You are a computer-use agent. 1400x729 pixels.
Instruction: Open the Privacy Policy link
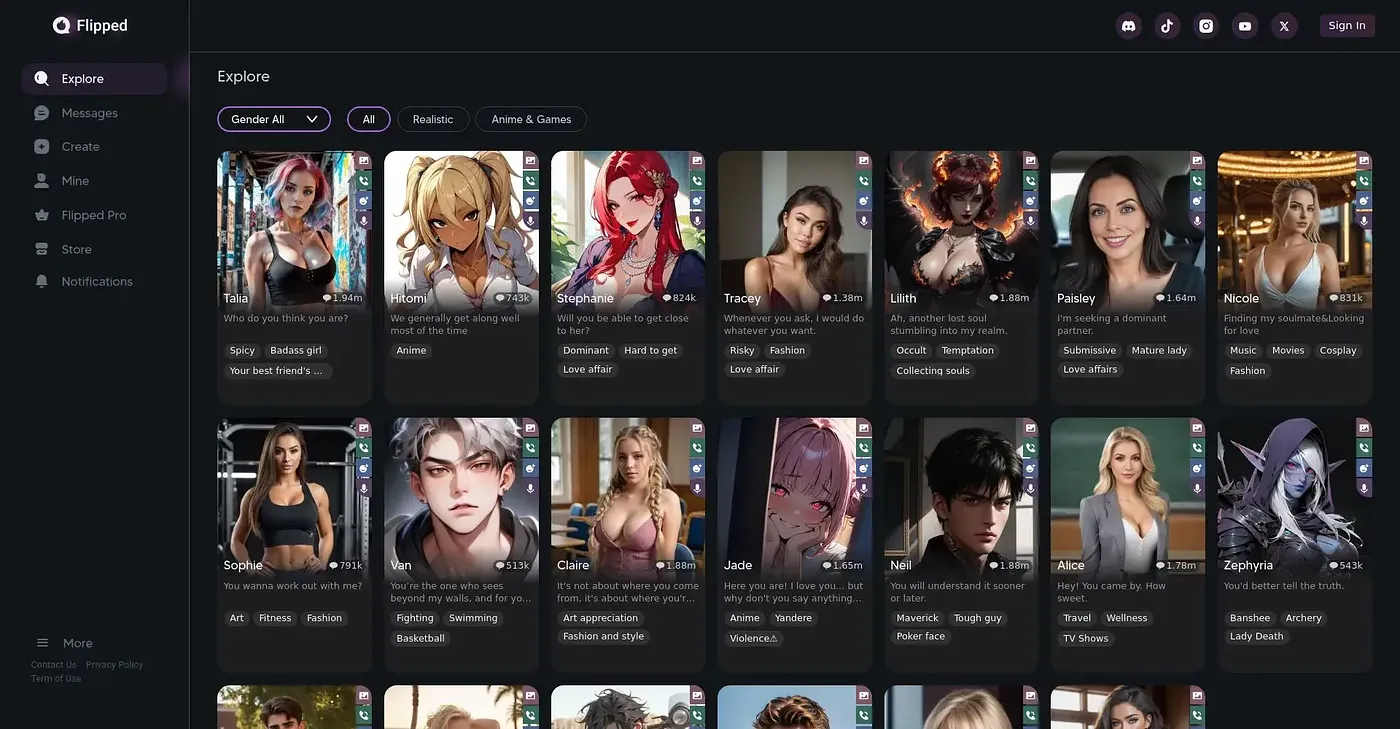(114, 665)
